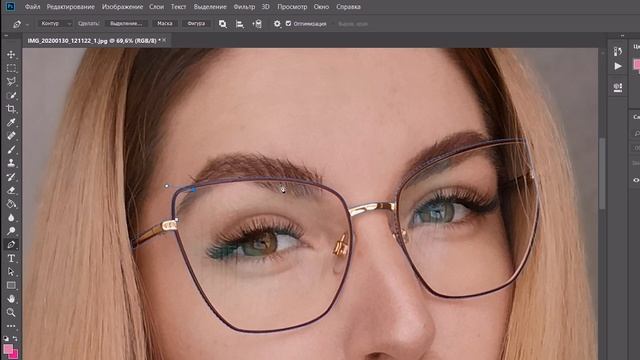Image resolution: width=640 pixels, height=360 pixels.
Task: Click the canvas vertical scrollbar thumb
Action: [602, 173]
